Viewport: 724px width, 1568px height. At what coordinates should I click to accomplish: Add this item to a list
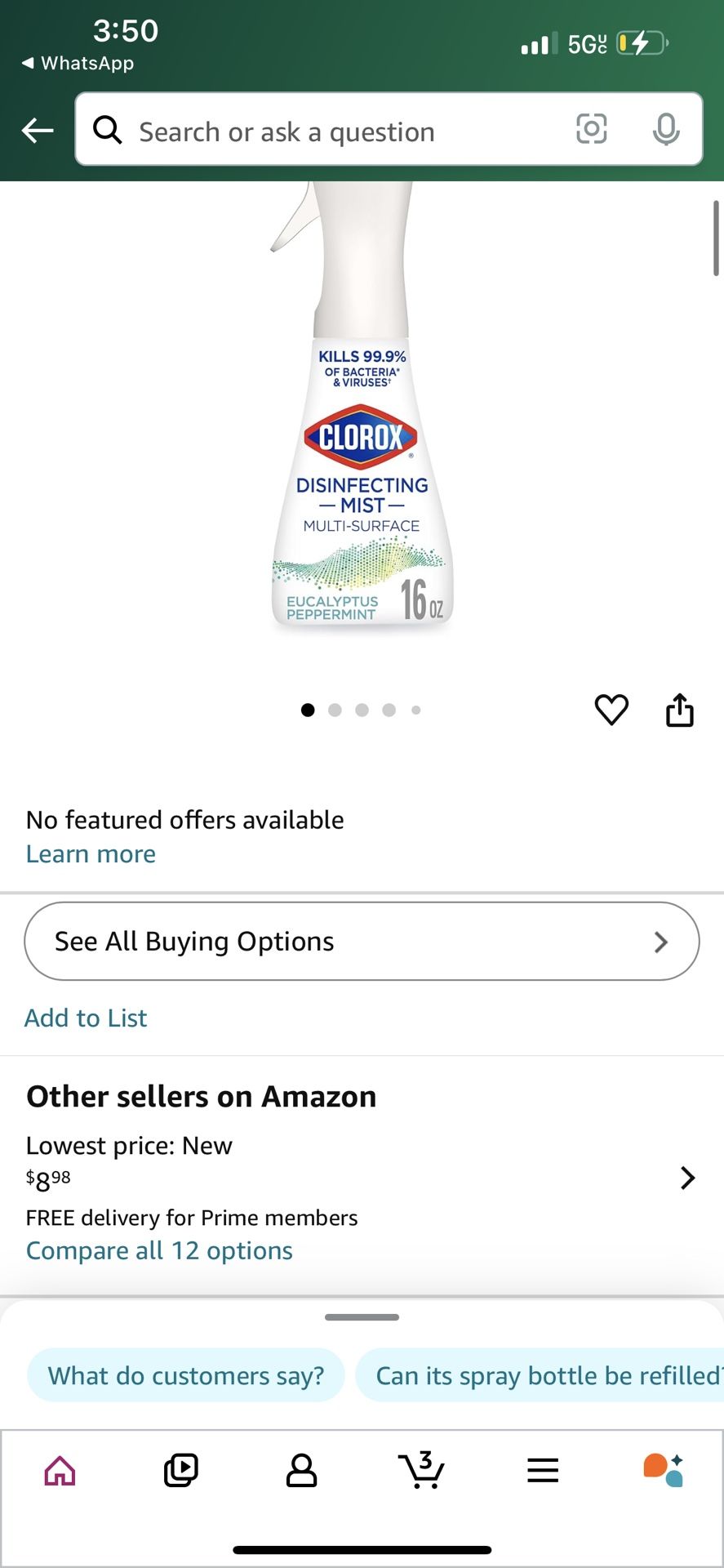click(86, 1018)
